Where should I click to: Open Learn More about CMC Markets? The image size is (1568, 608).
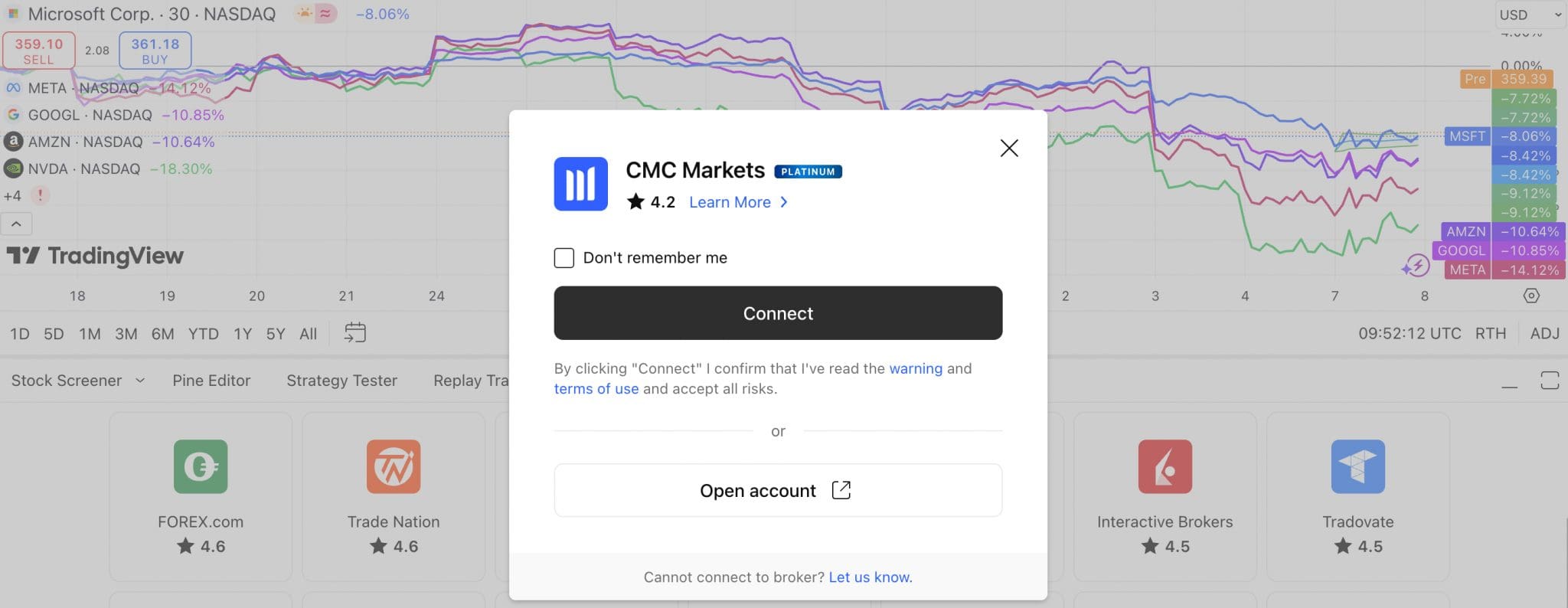pyautogui.click(x=738, y=202)
